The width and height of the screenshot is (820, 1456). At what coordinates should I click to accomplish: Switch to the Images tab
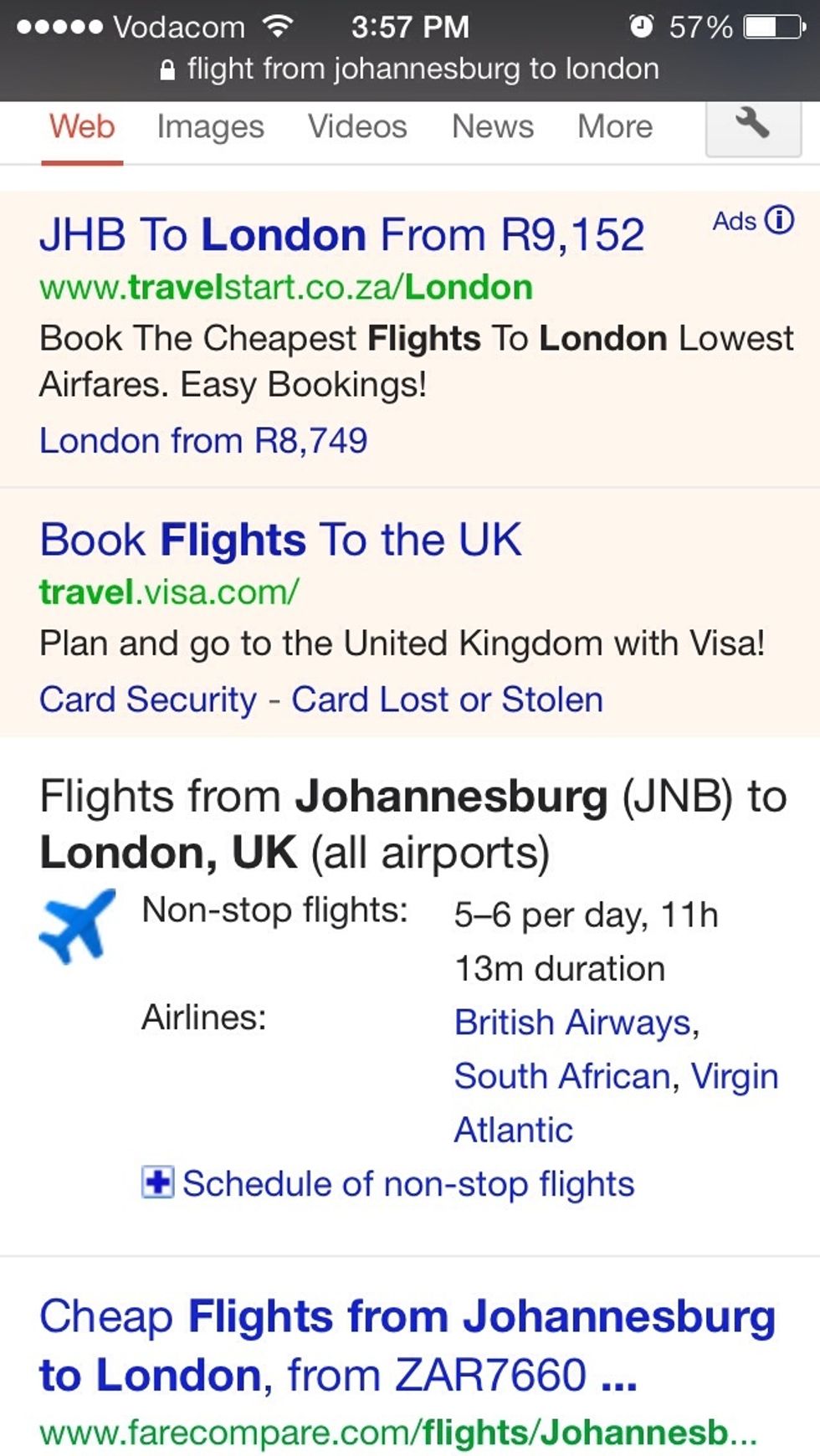click(x=210, y=127)
